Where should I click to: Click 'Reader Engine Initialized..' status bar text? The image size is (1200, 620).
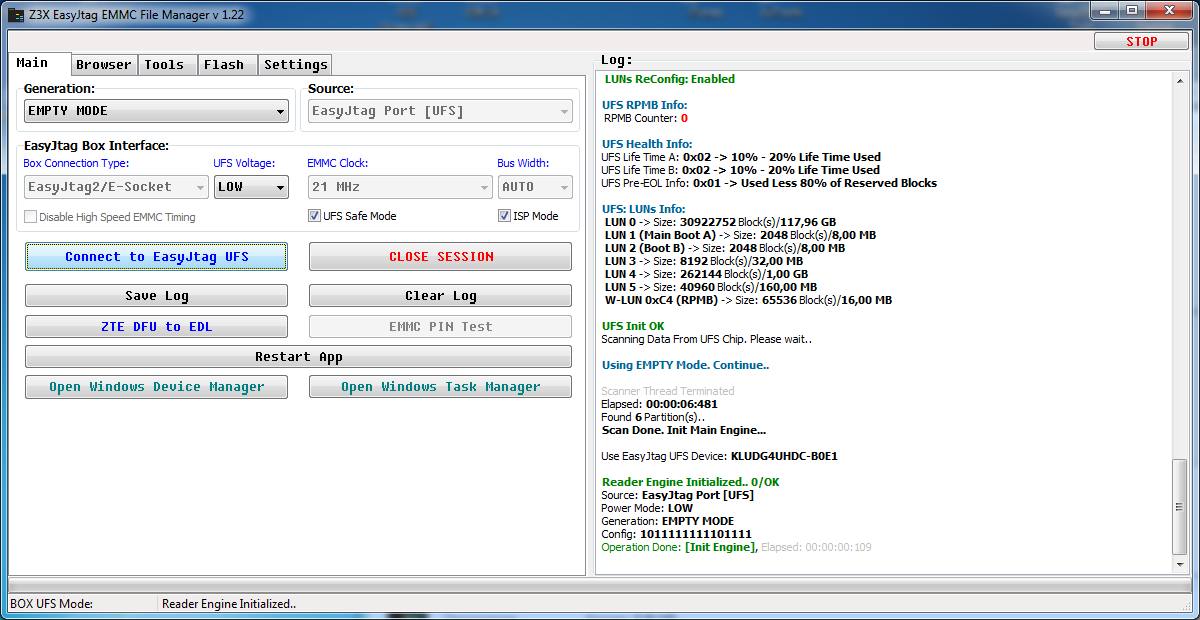229,604
